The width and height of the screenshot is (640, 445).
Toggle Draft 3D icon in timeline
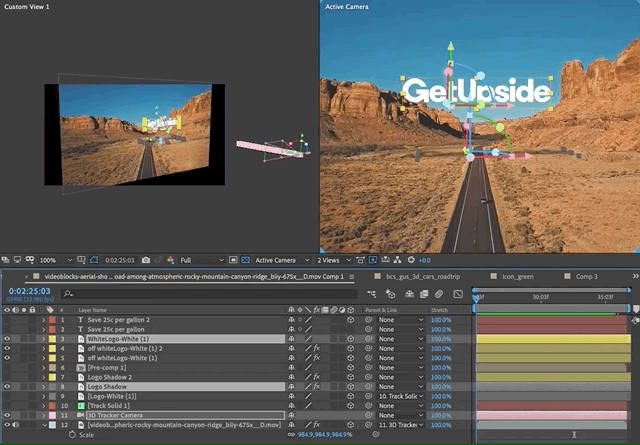click(391, 294)
